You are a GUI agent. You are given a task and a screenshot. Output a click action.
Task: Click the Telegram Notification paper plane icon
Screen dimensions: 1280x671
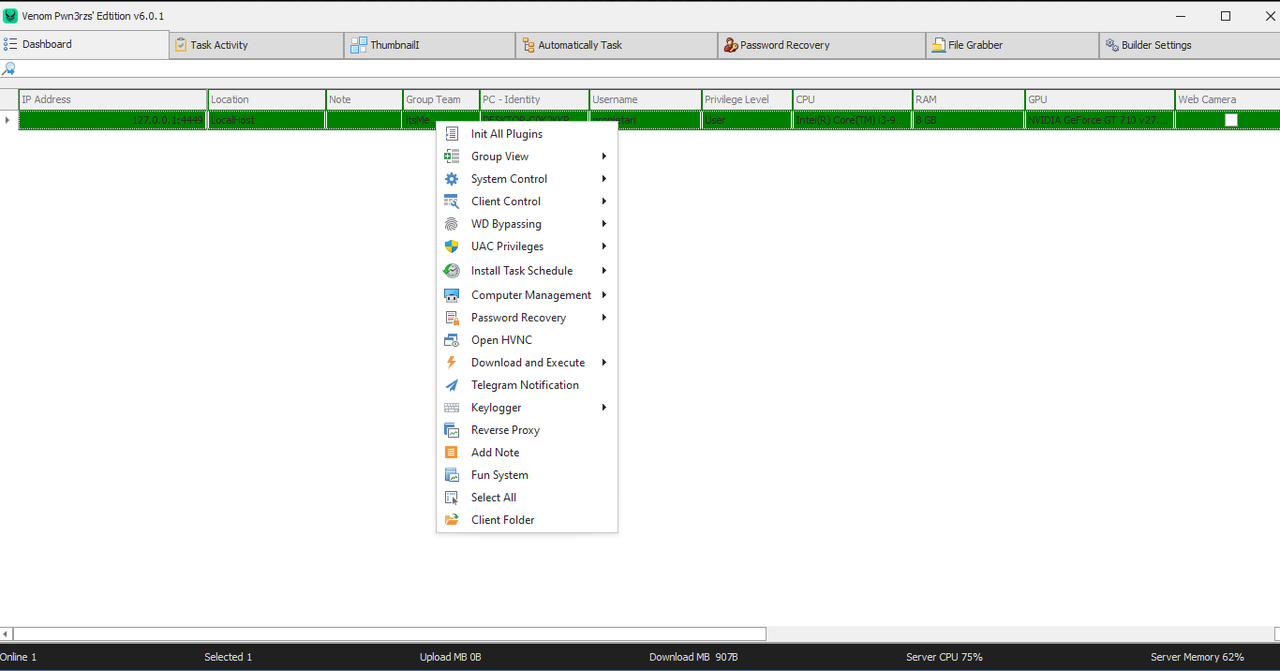(x=451, y=385)
